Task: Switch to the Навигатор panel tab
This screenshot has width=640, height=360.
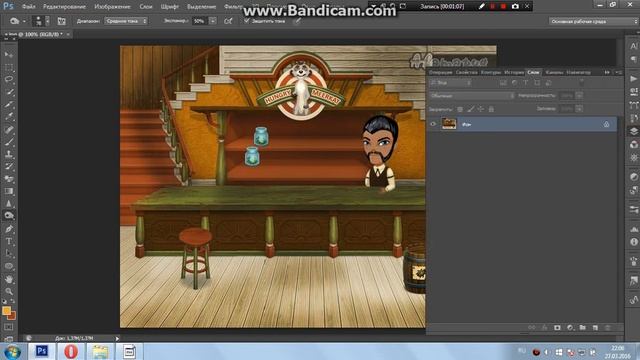Action: 578,72
